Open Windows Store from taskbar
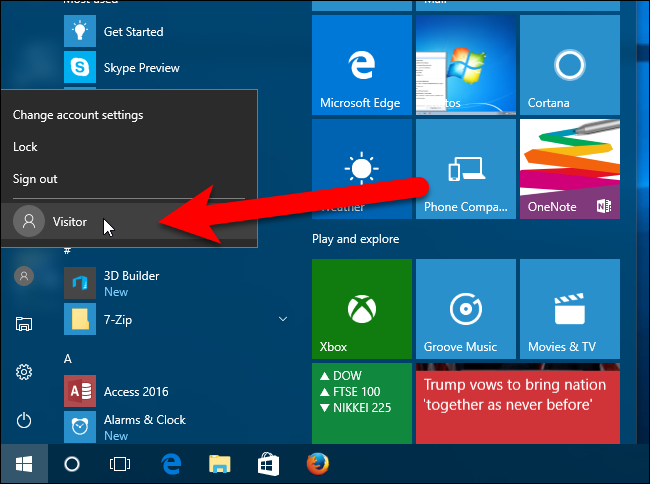Screen dimensions: 650x484 point(268,464)
